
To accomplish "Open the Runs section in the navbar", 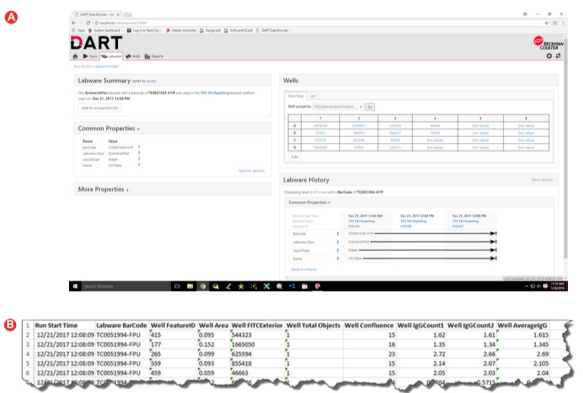I will pyautogui.click(x=90, y=56).
